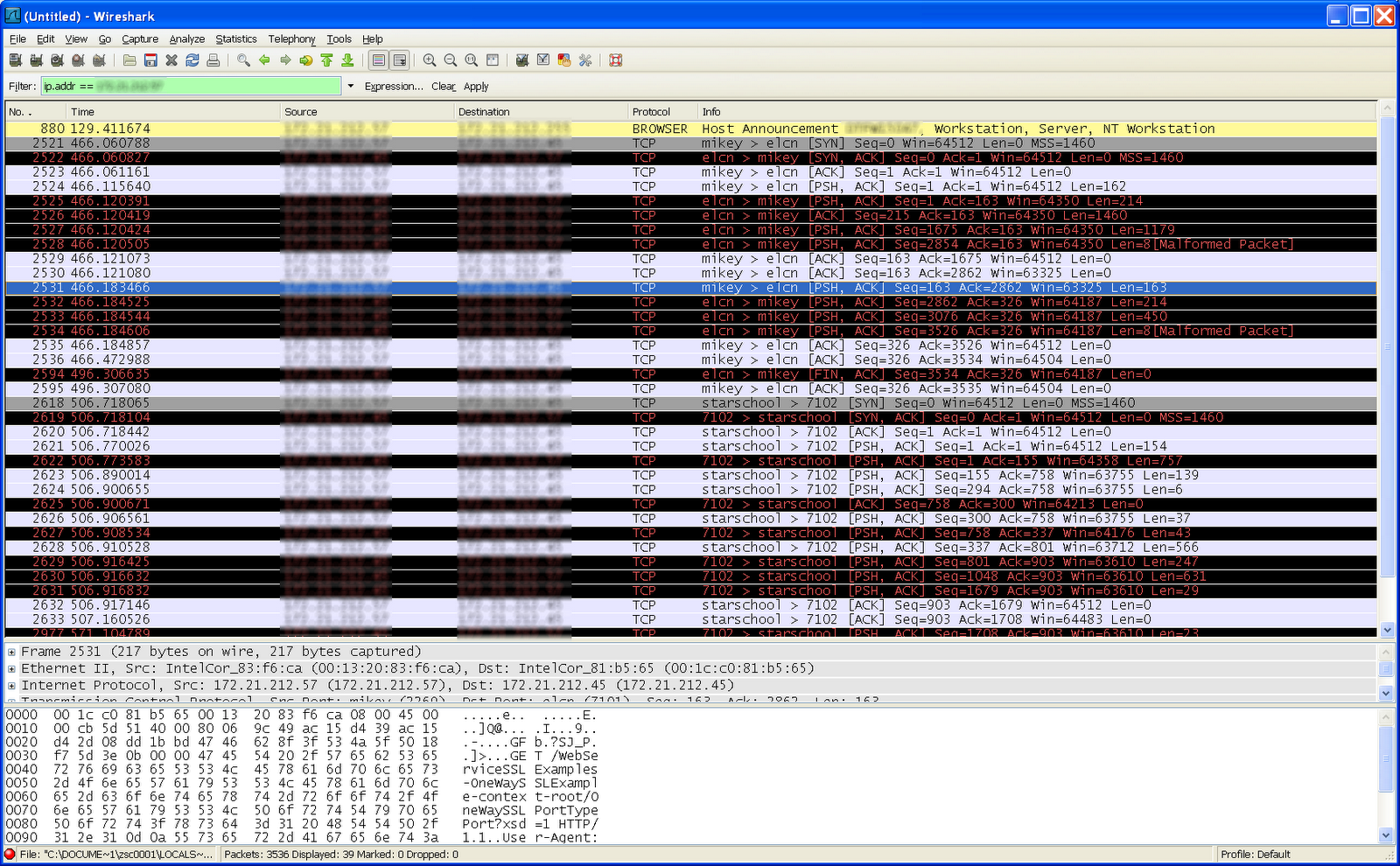Print the packets
The width and height of the screenshot is (1400, 866).
(213, 60)
